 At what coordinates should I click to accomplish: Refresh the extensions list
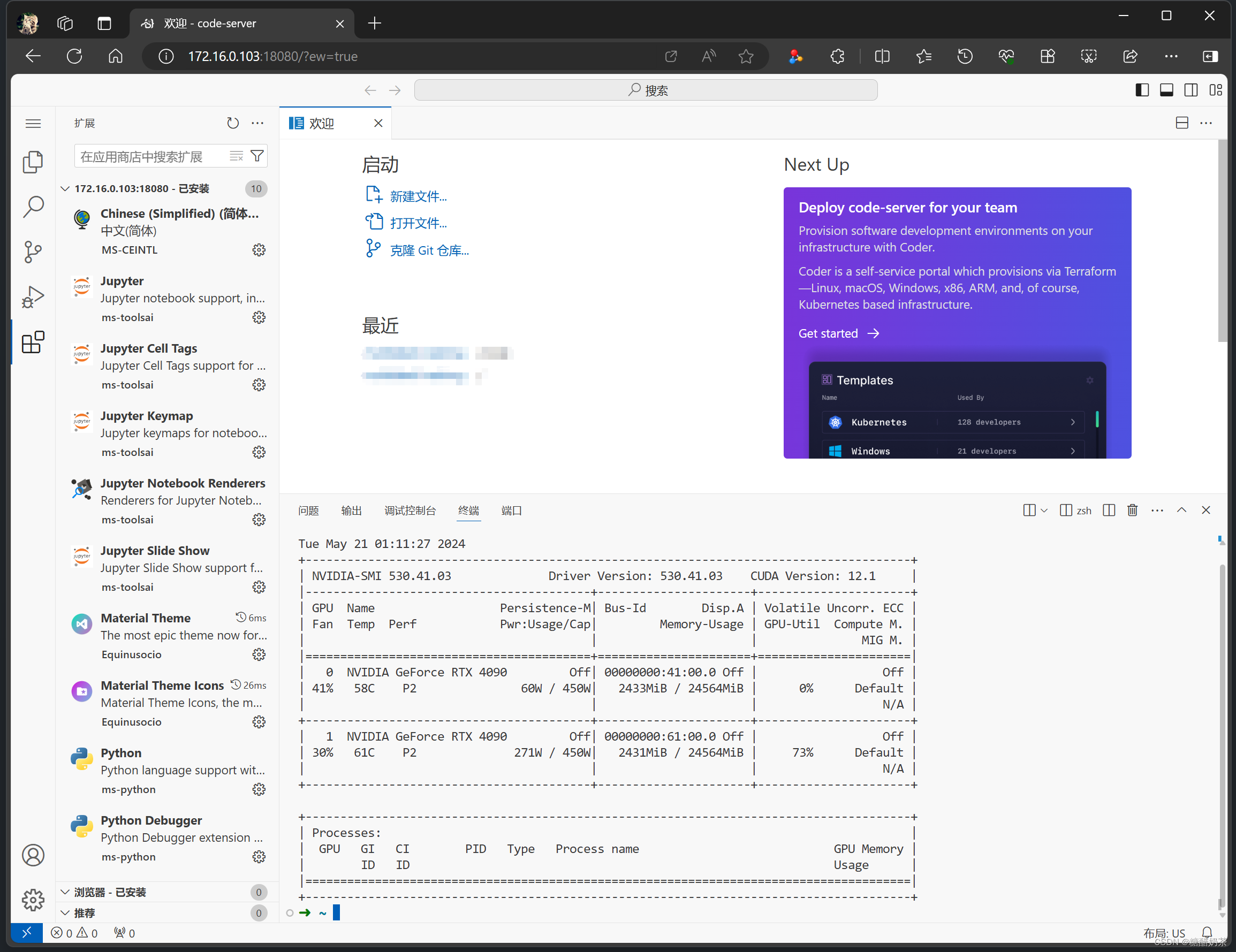[233, 123]
